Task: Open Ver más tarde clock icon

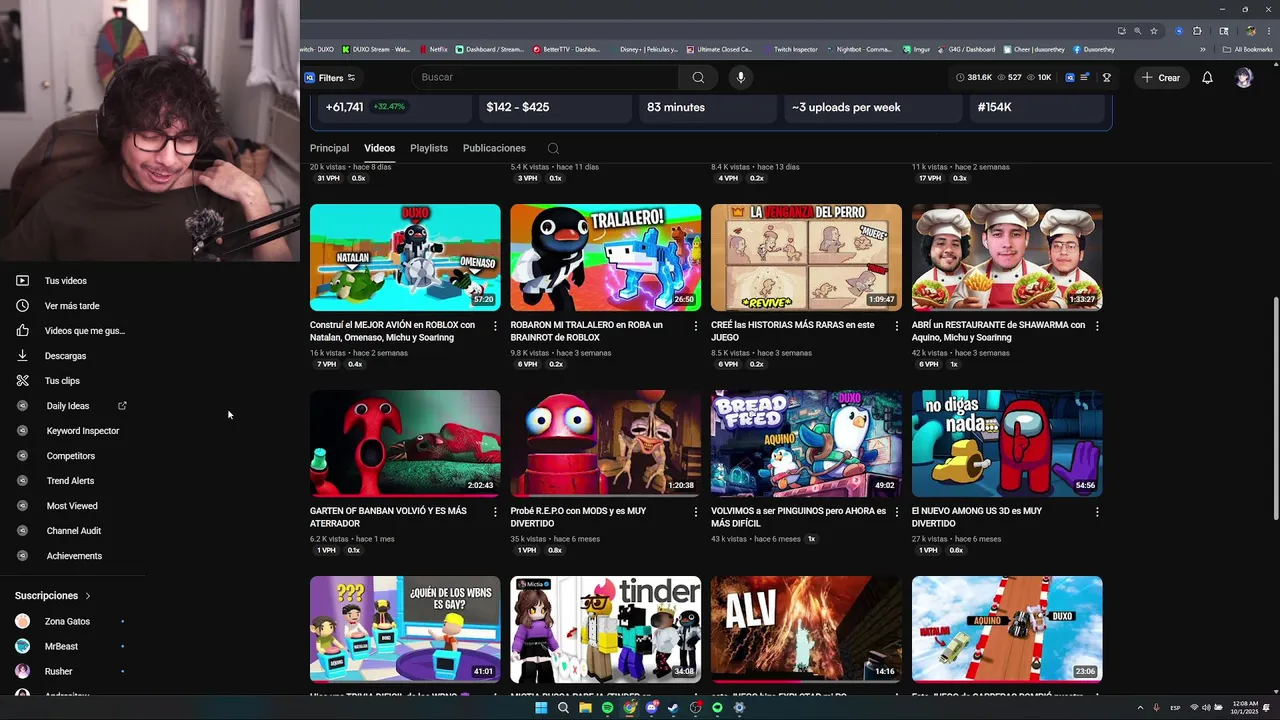Action: pos(22,306)
